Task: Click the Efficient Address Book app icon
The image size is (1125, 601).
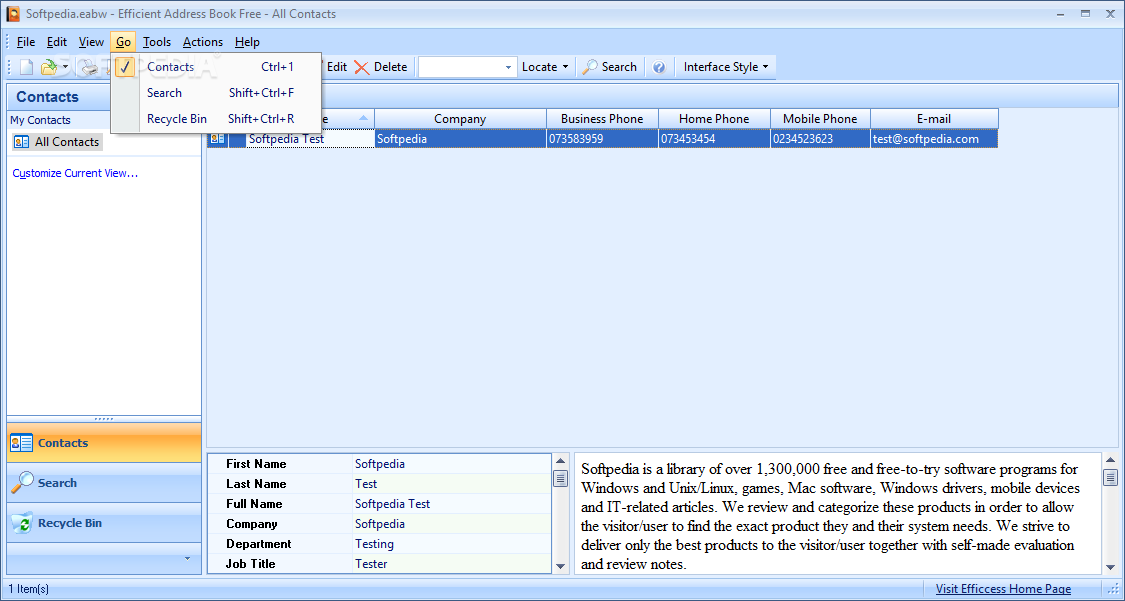Action: point(13,14)
